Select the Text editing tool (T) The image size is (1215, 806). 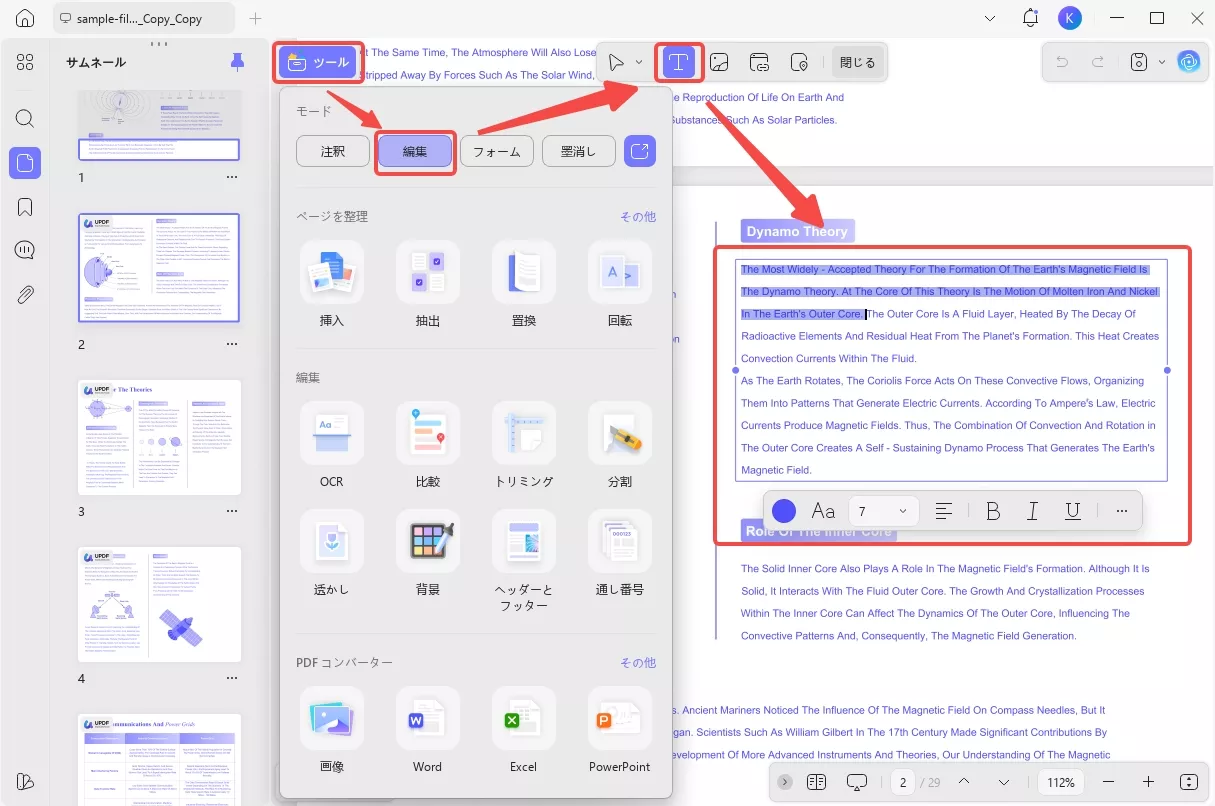click(679, 61)
